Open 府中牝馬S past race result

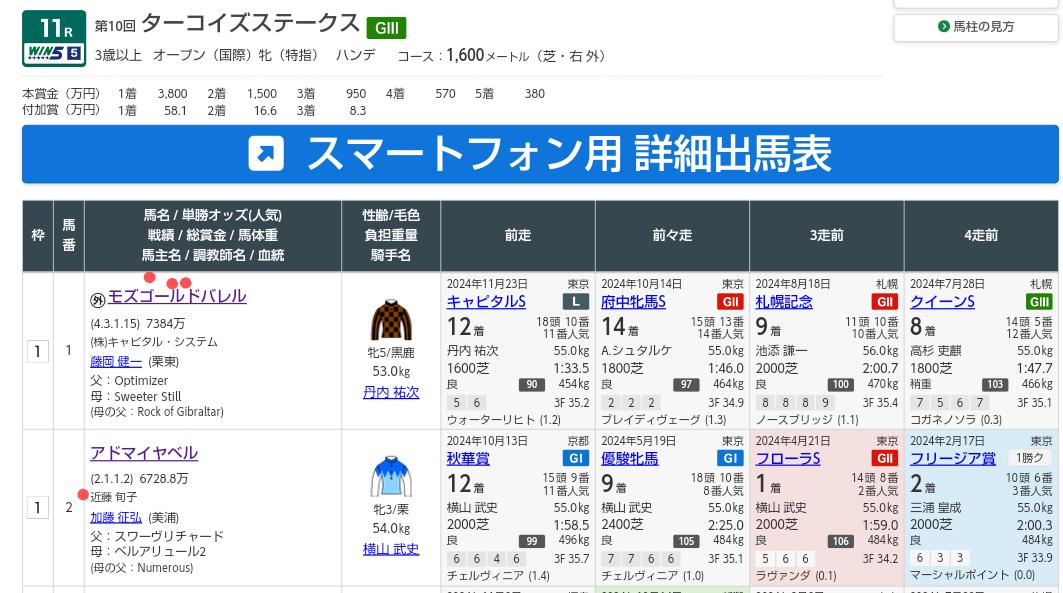point(633,302)
